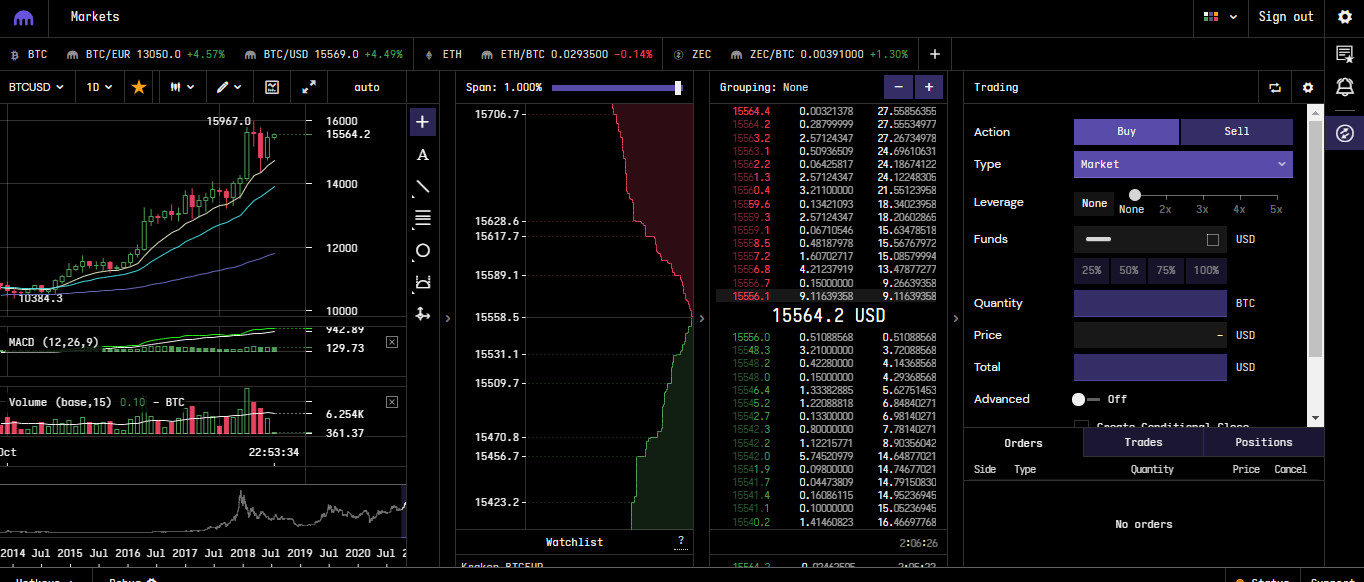Screen dimensions: 1364x582
Task: Switch to the Orders tab
Action: tap(1023, 443)
